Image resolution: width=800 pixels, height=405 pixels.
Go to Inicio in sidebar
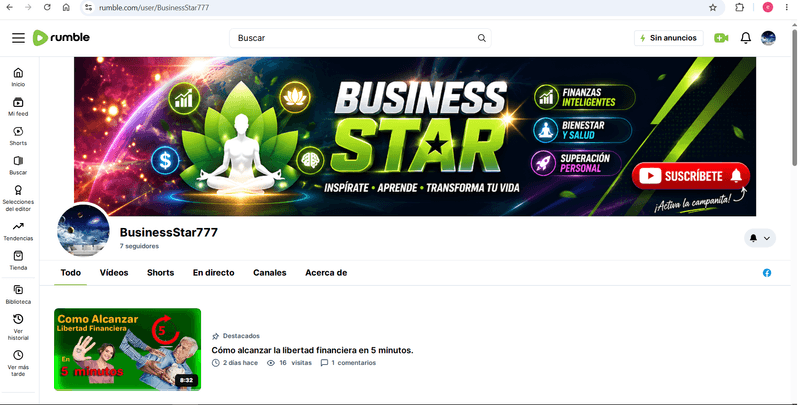[18, 77]
